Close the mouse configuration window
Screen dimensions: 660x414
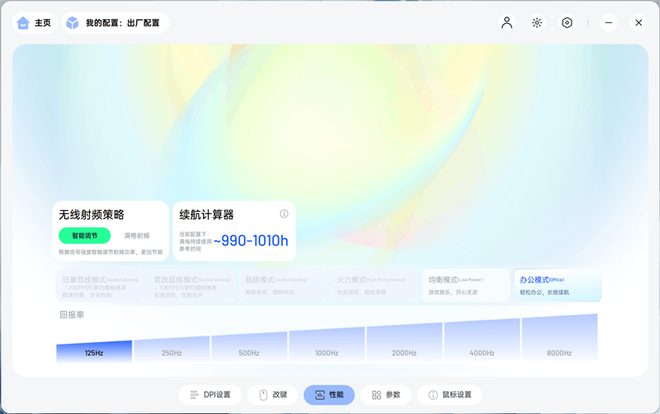(x=637, y=22)
